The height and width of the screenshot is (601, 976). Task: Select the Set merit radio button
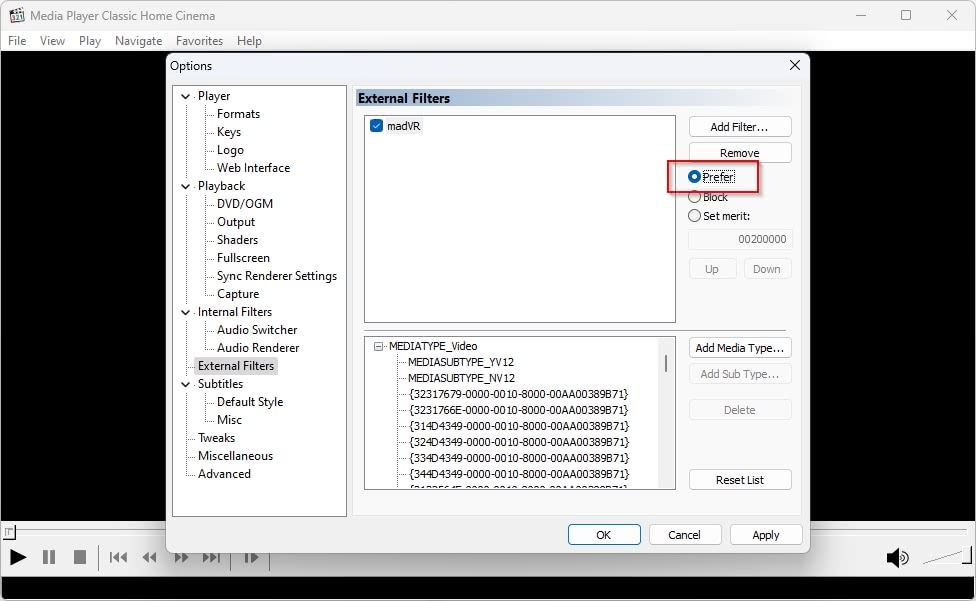[719, 216]
